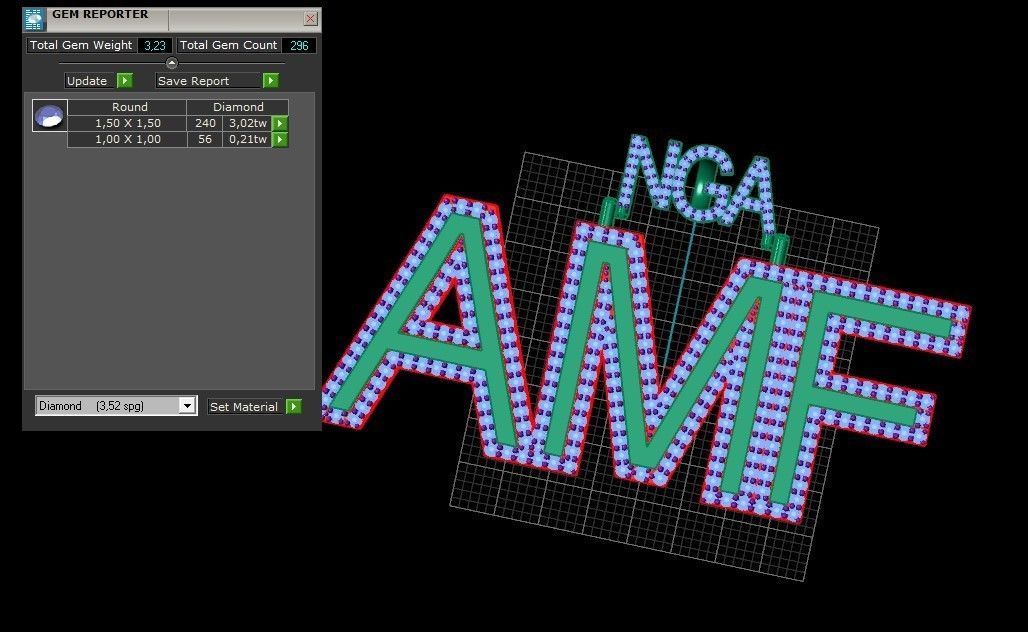
Task: Collapse the panel with round arrow handle
Action: click(x=172, y=63)
